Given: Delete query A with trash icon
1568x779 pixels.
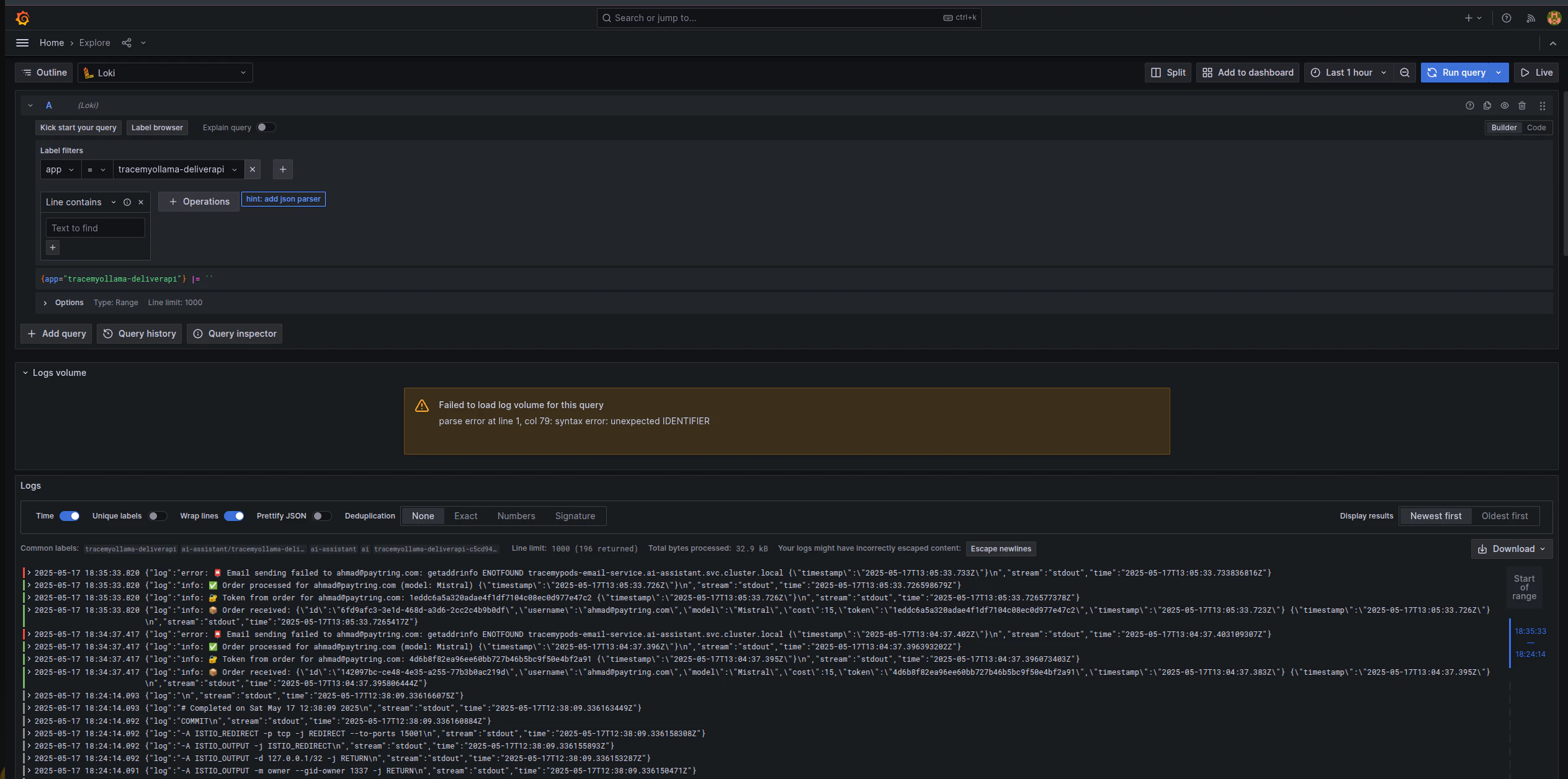Looking at the screenshot, I should [1522, 105].
